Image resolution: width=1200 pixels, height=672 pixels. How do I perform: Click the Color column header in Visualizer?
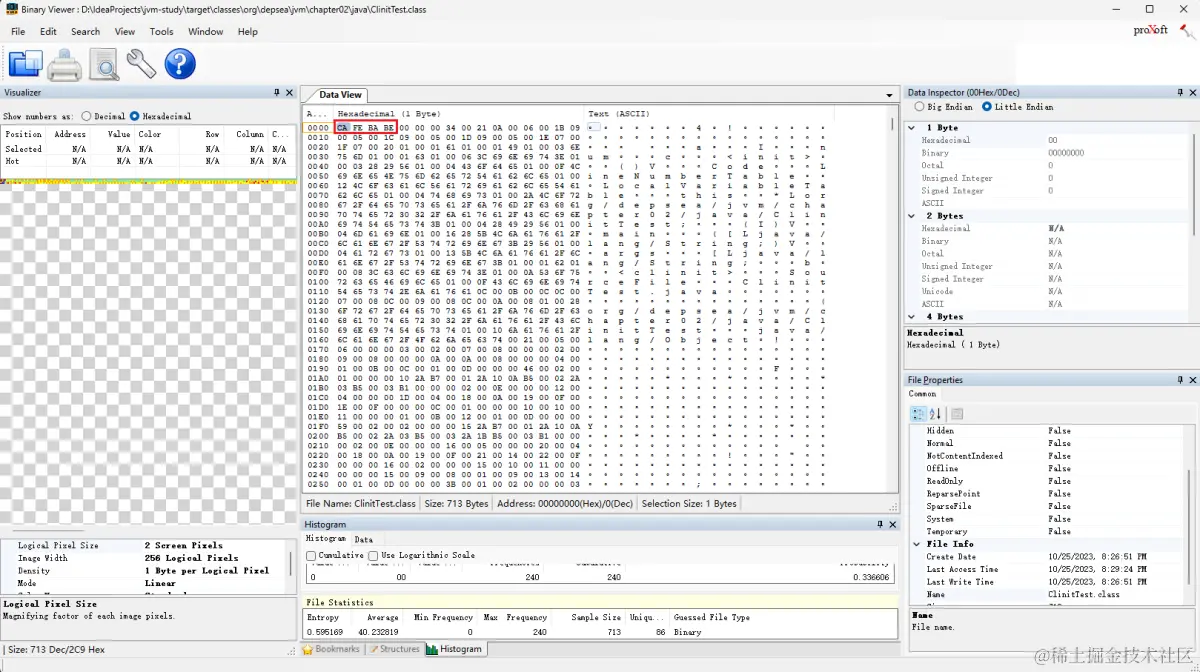(x=150, y=134)
